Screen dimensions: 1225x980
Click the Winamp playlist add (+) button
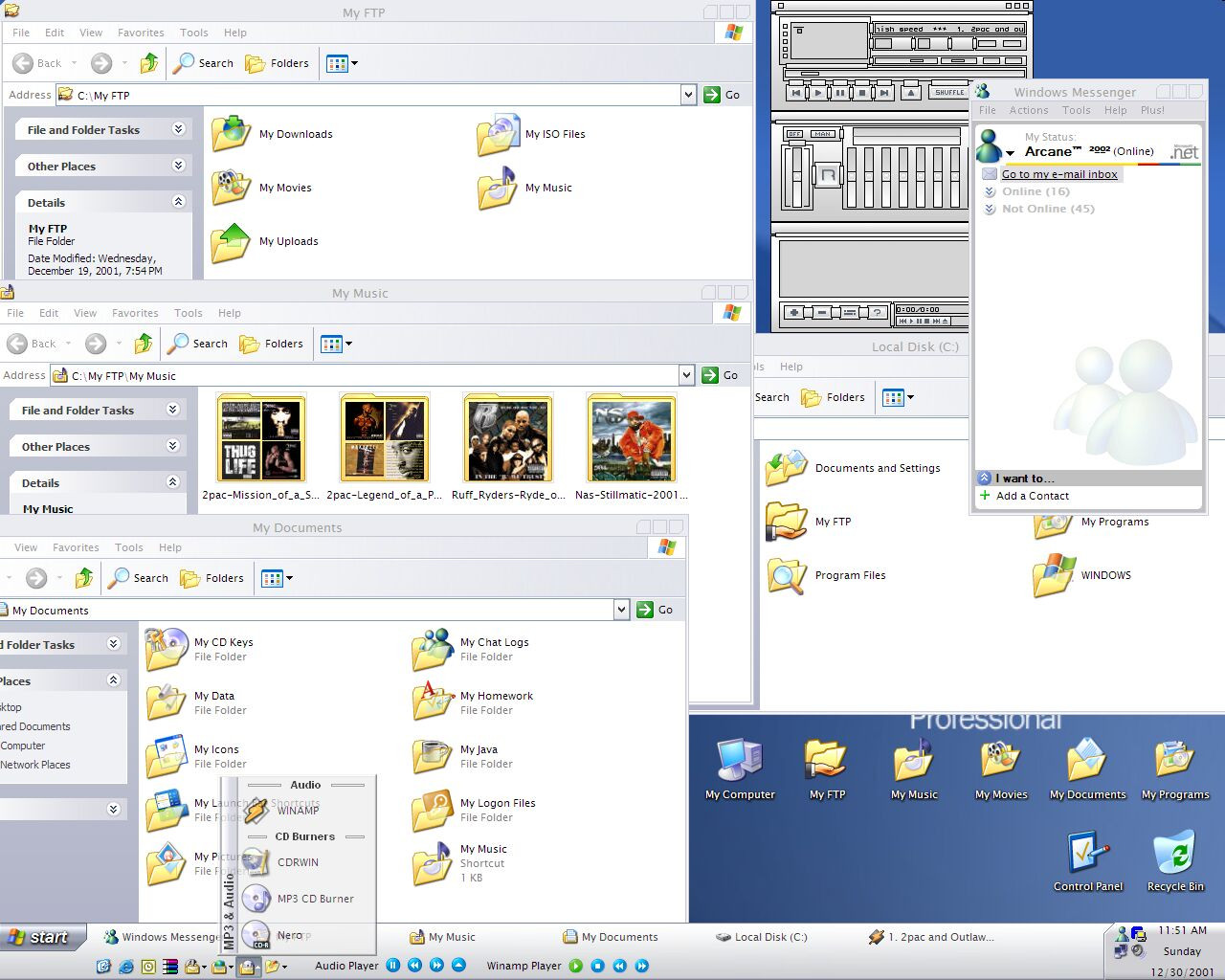[x=794, y=312]
